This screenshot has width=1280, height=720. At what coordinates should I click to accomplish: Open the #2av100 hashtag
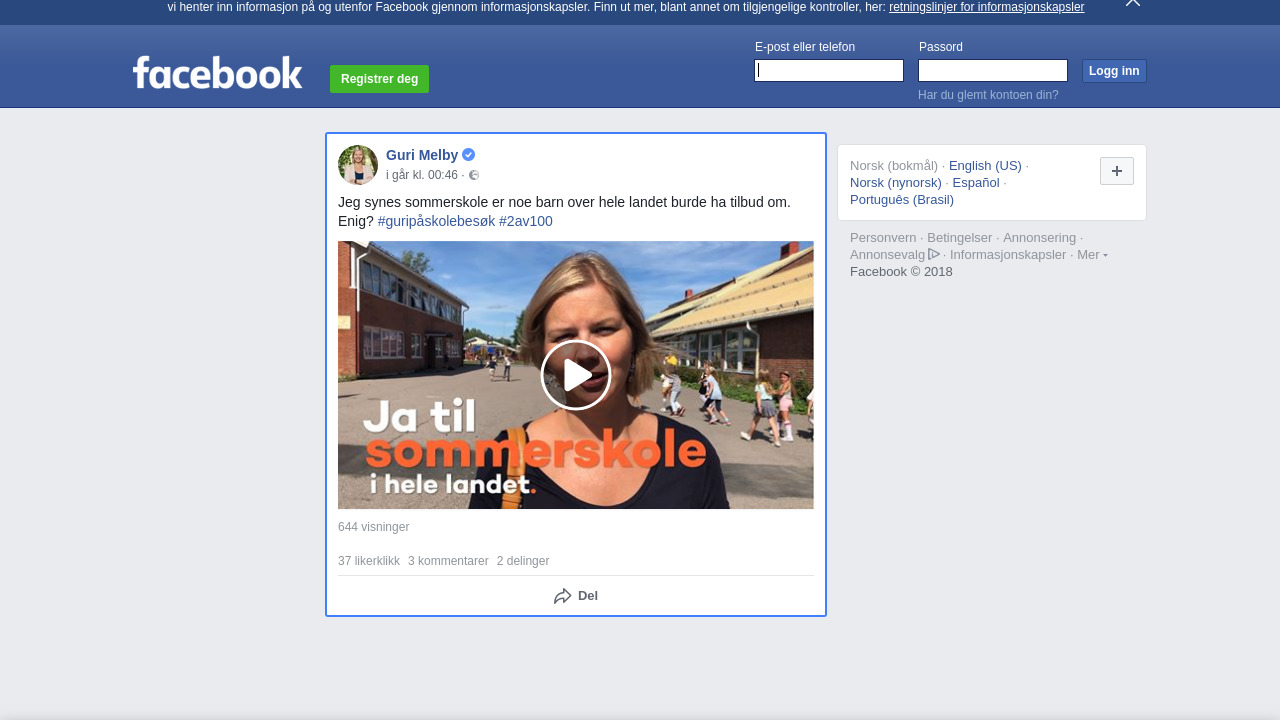(526, 221)
